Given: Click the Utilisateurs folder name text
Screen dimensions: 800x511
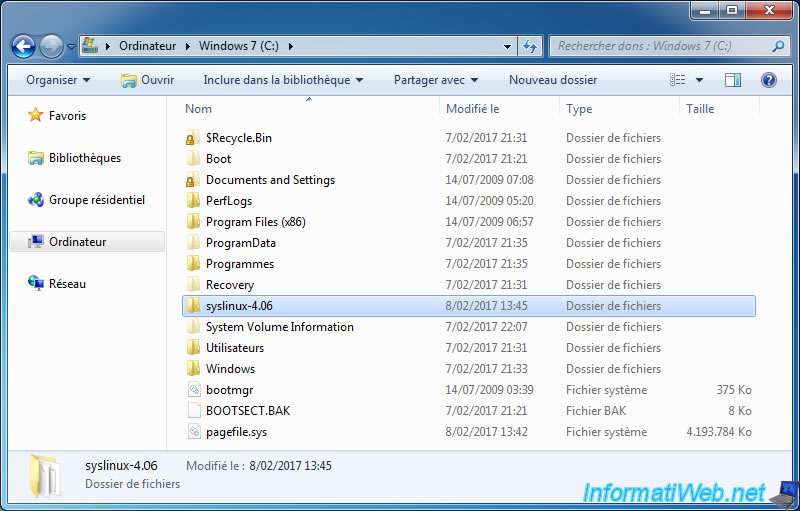Looking at the screenshot, I should (235, 347).
